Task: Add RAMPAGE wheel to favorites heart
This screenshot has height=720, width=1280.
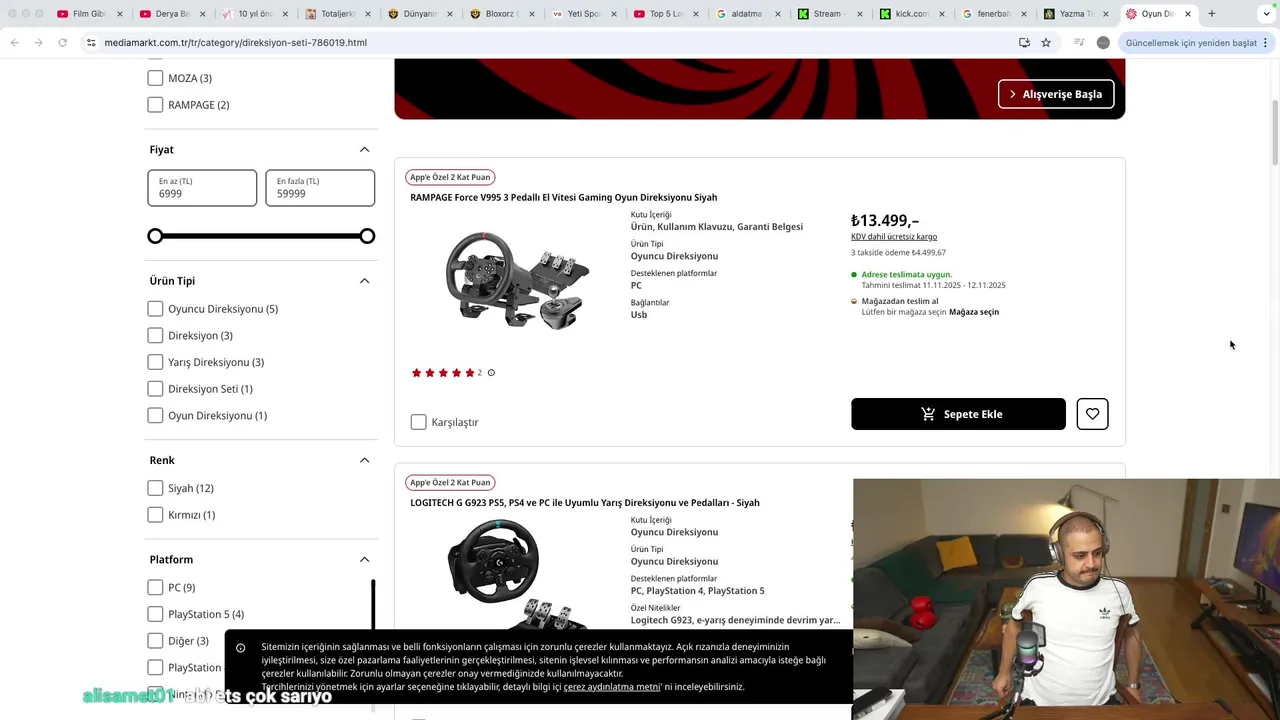Action: coord(1092,414)
